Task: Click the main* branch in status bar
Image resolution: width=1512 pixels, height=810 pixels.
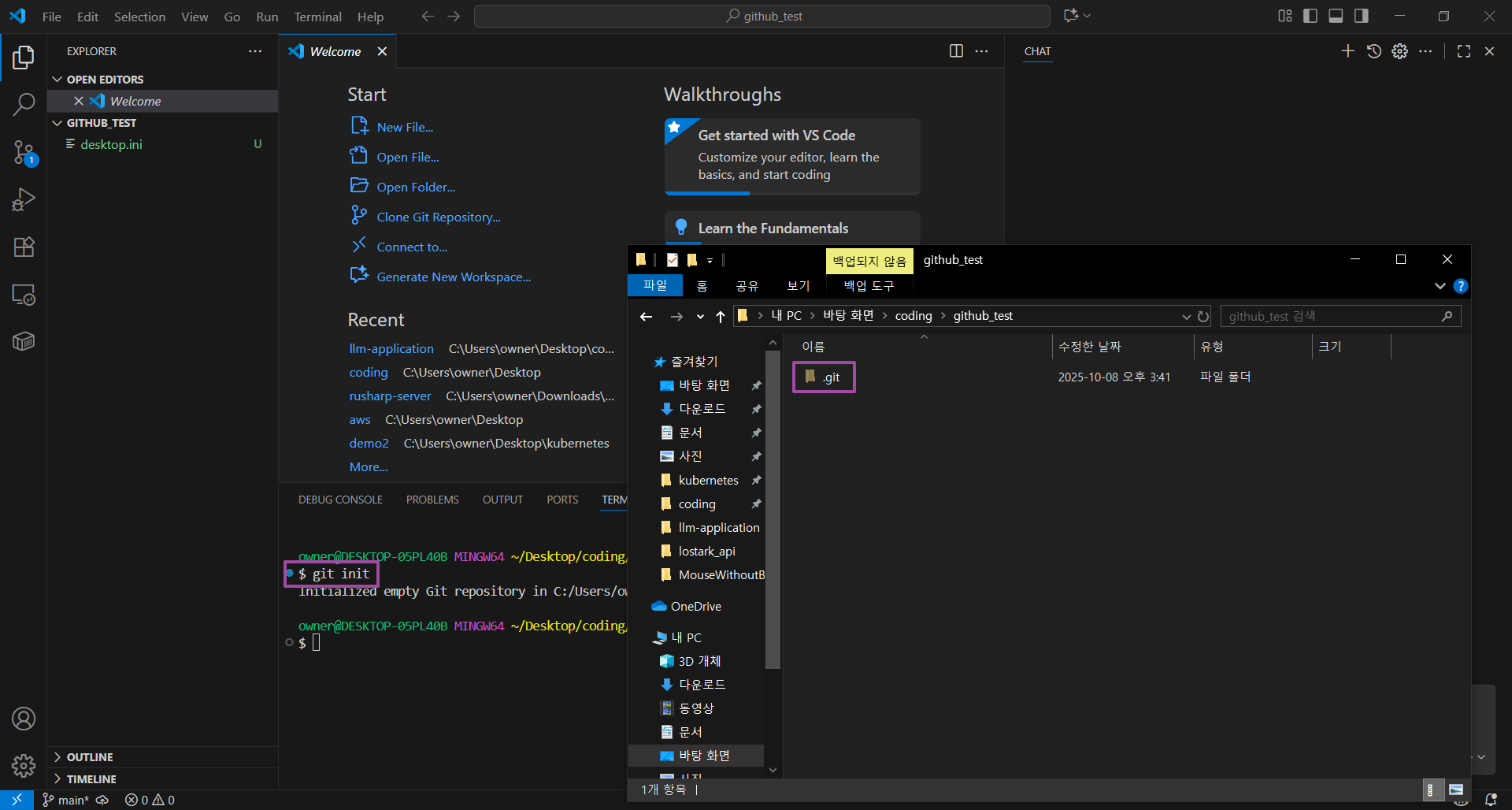Action: pyautogui.click(x=65, y=800)
